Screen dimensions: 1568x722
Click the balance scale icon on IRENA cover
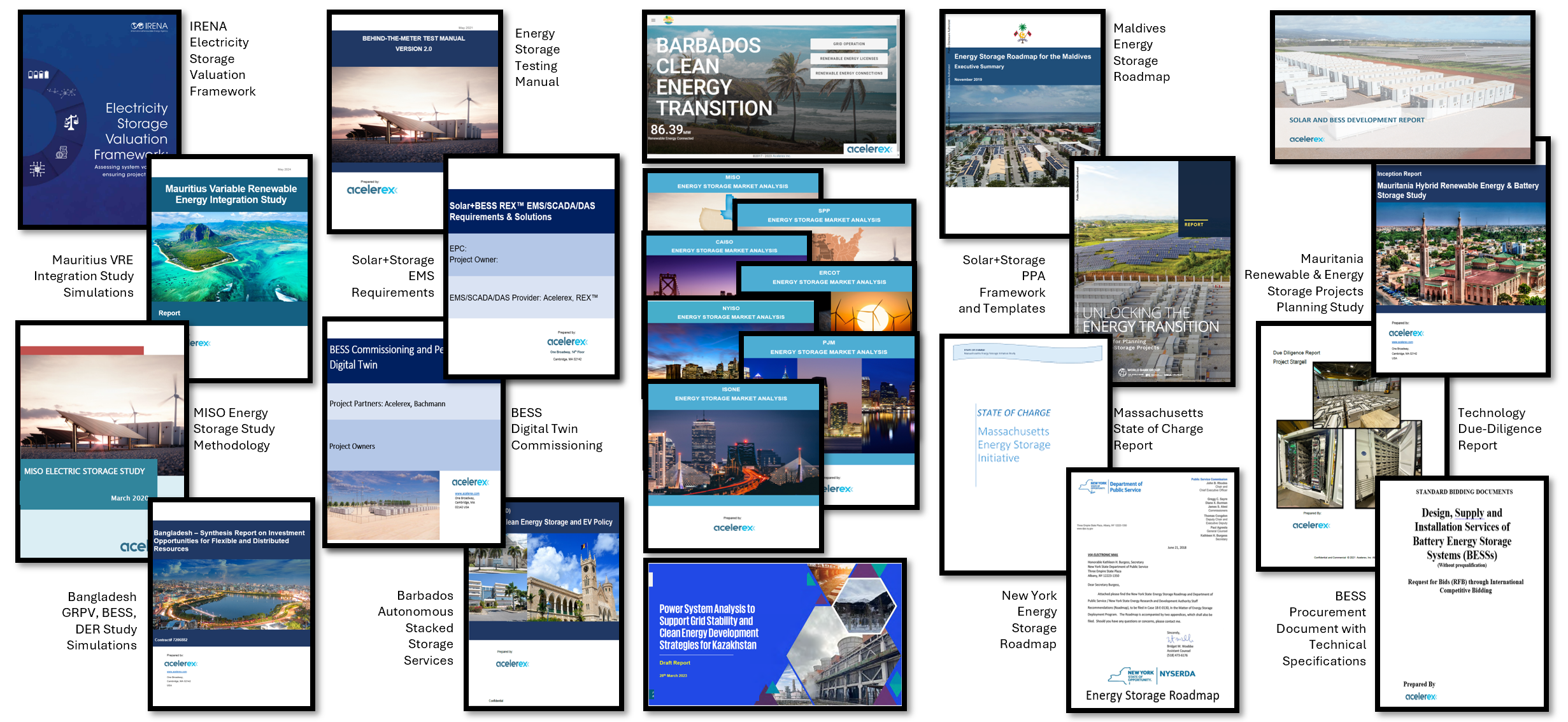71,122
